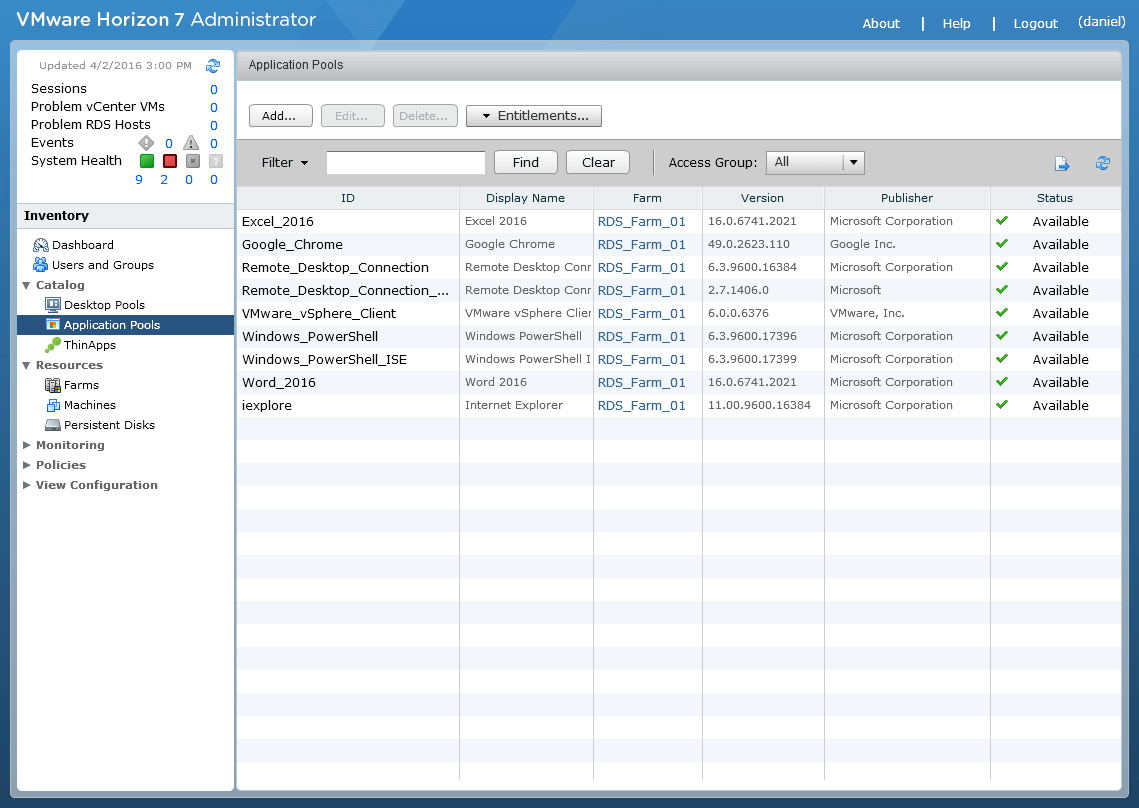The image size is (1139, 808).
Task: Open the Problem RDS Hosts count
Action: (214, 126)
